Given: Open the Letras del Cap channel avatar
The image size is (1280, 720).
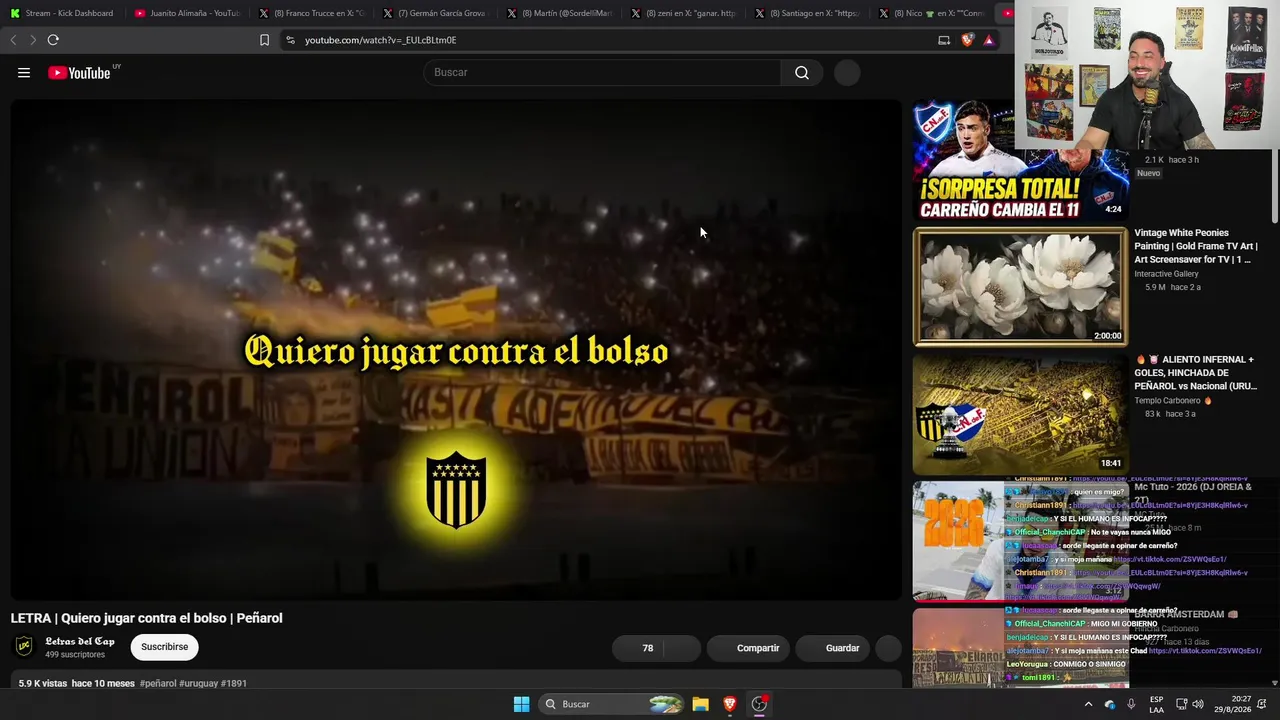Looking at the screenshot, I should [x=24, y=647].
